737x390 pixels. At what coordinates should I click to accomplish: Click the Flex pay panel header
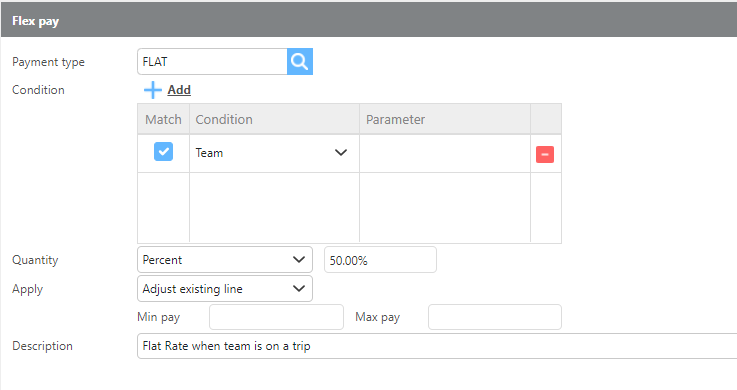[x=369, y=20]
